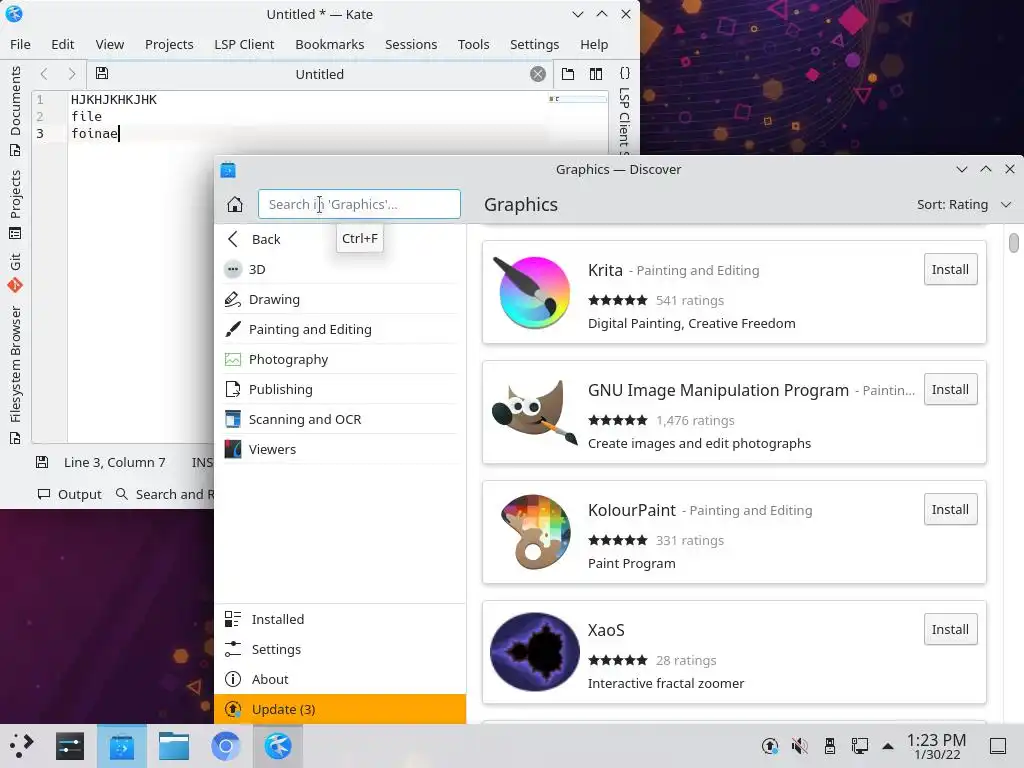
Task: Click the Kate minimap scrollbar
Action: point(578,99)
